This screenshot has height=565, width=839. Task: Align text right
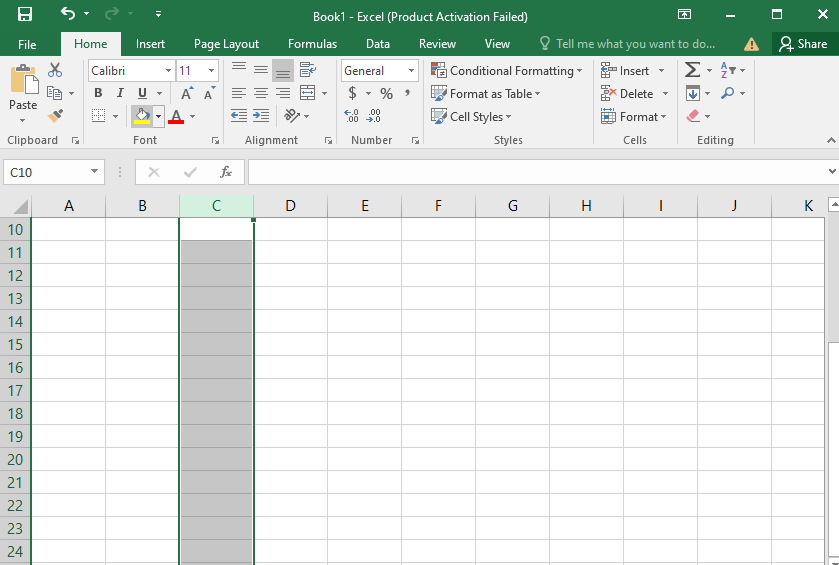coord(283,93)
